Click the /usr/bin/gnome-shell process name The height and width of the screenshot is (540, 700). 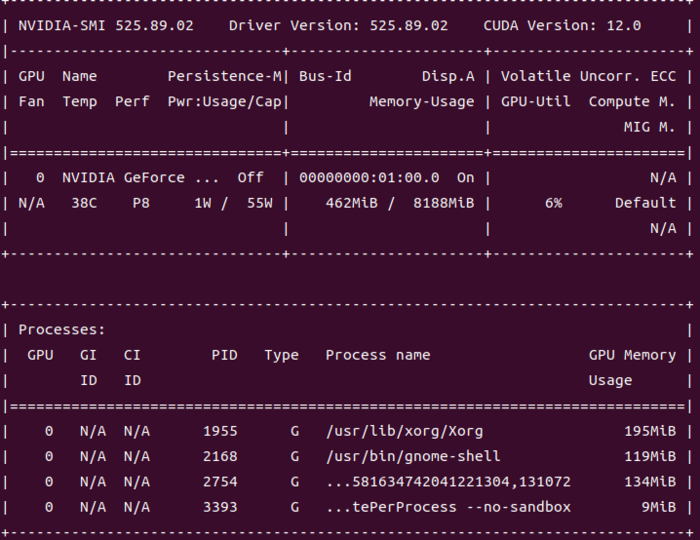tap(413, 457)
